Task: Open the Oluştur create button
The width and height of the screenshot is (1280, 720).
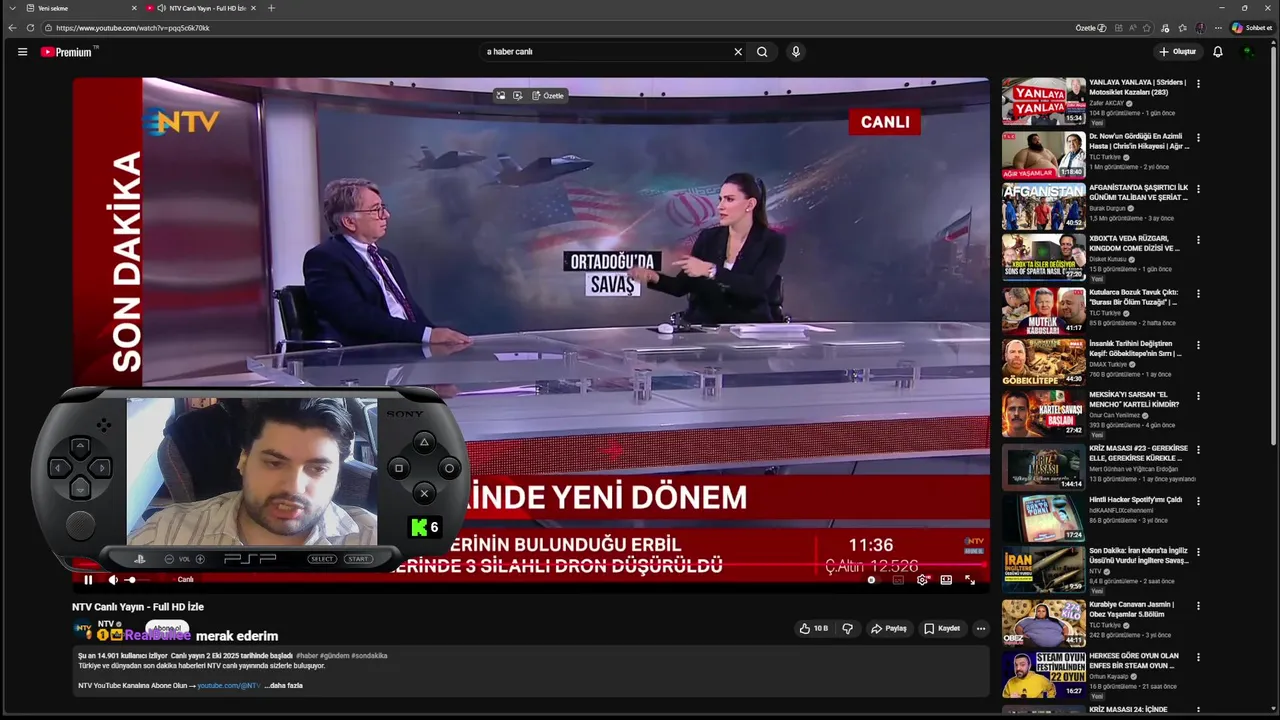Action: coord(1178,52)
